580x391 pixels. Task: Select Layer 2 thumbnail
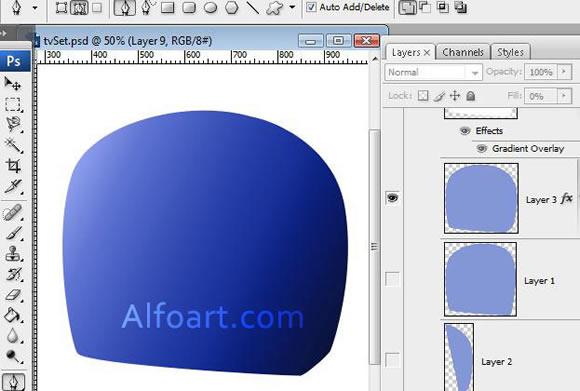coord(459,357)
